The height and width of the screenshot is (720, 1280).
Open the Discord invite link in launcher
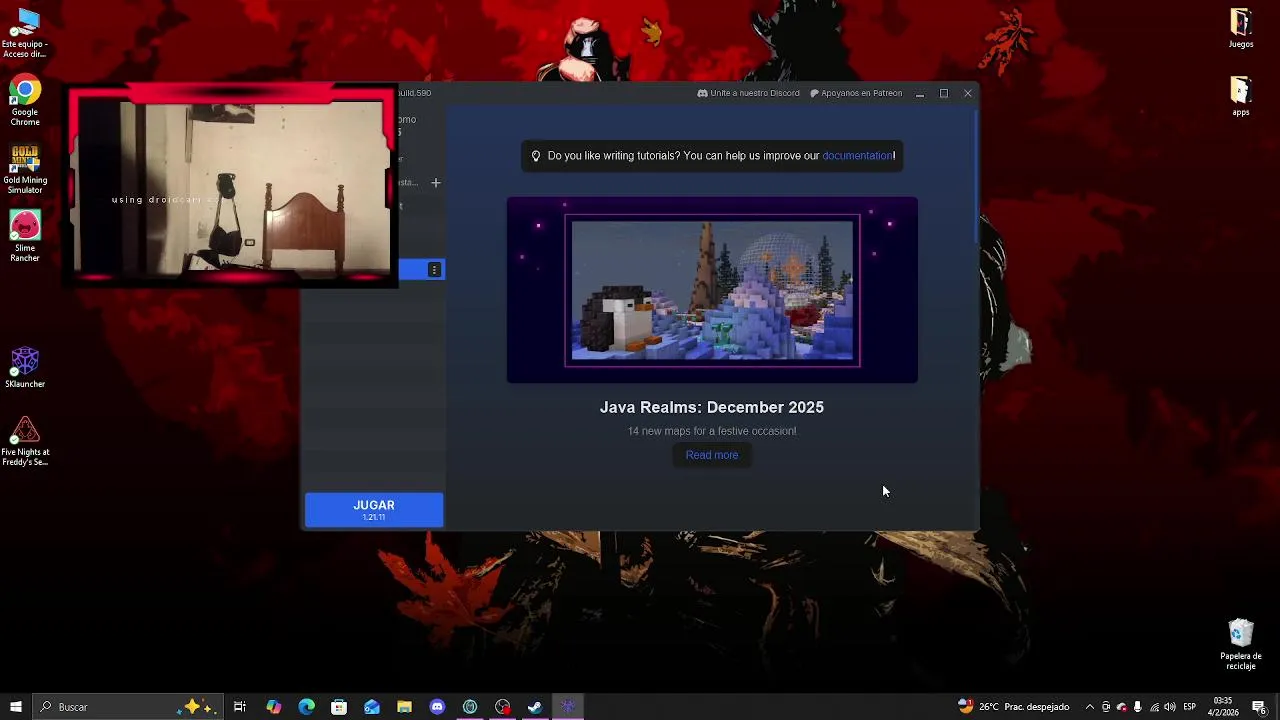[x=748, y=93]
